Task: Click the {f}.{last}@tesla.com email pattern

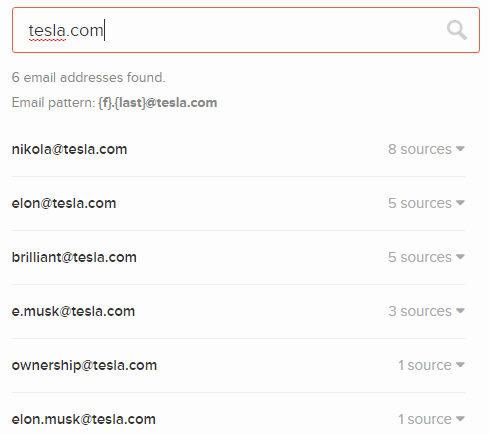Action: (158, 103)
